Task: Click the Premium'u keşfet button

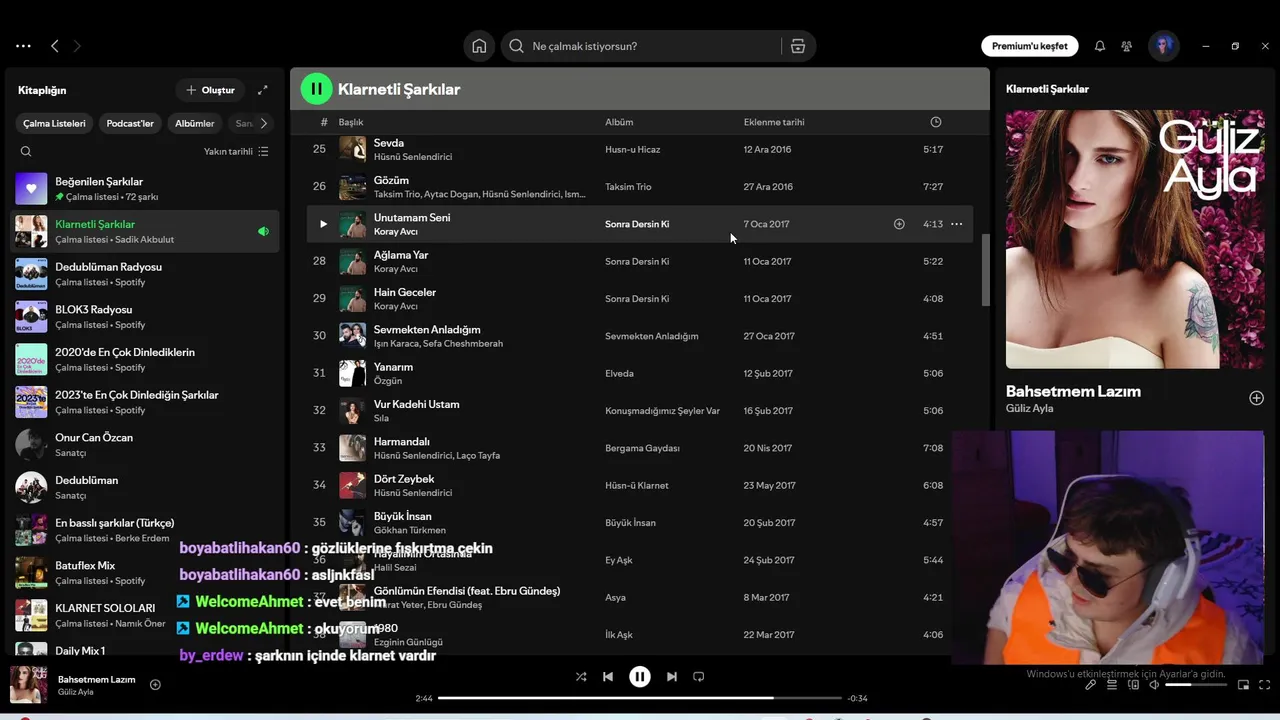Action: coord(1029,46)
